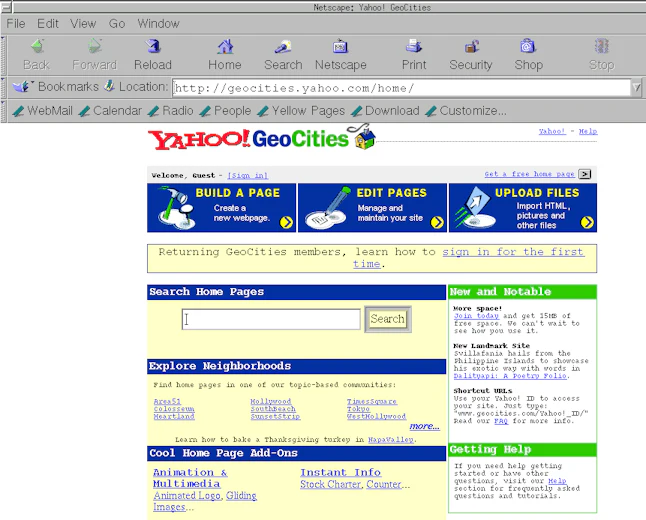Screen dimensions: 646x520
Task: Open the WestHollywood neighborhood link
Action: pos(377,417)
